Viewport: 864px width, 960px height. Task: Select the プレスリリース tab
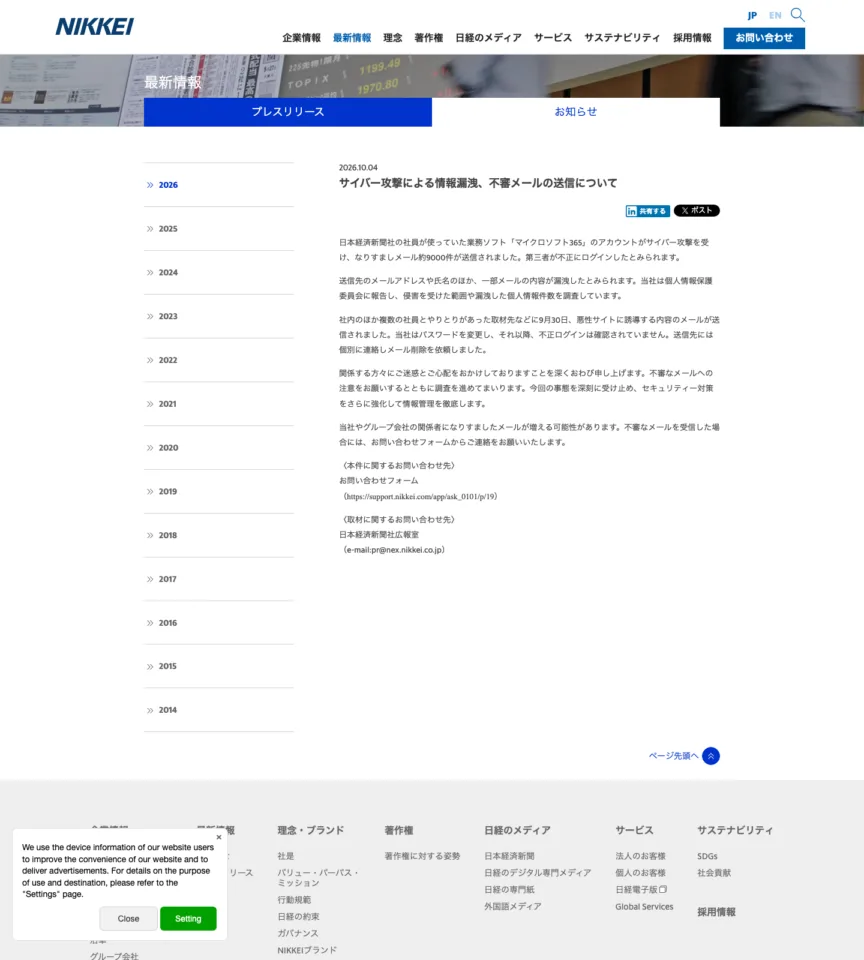pos(288,112)
